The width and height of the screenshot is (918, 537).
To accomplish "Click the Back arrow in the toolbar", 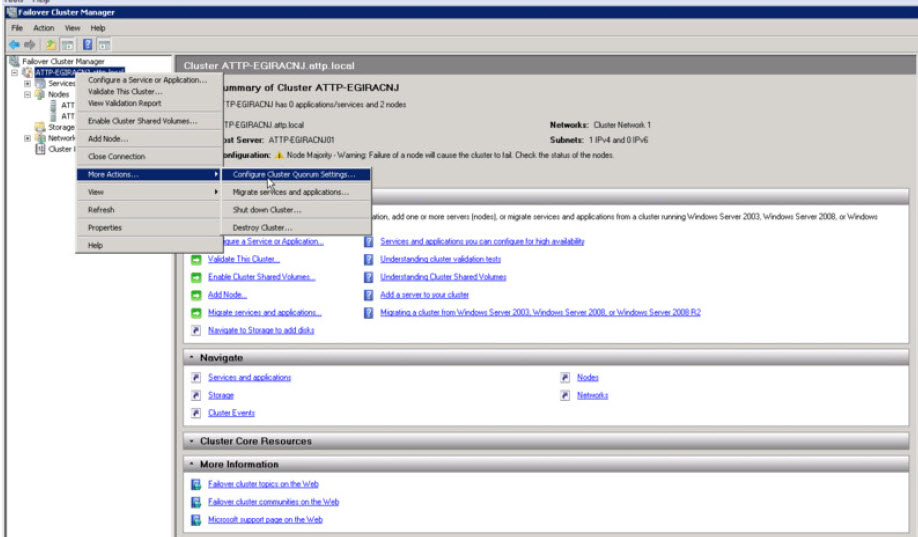I will coord(14,45).
